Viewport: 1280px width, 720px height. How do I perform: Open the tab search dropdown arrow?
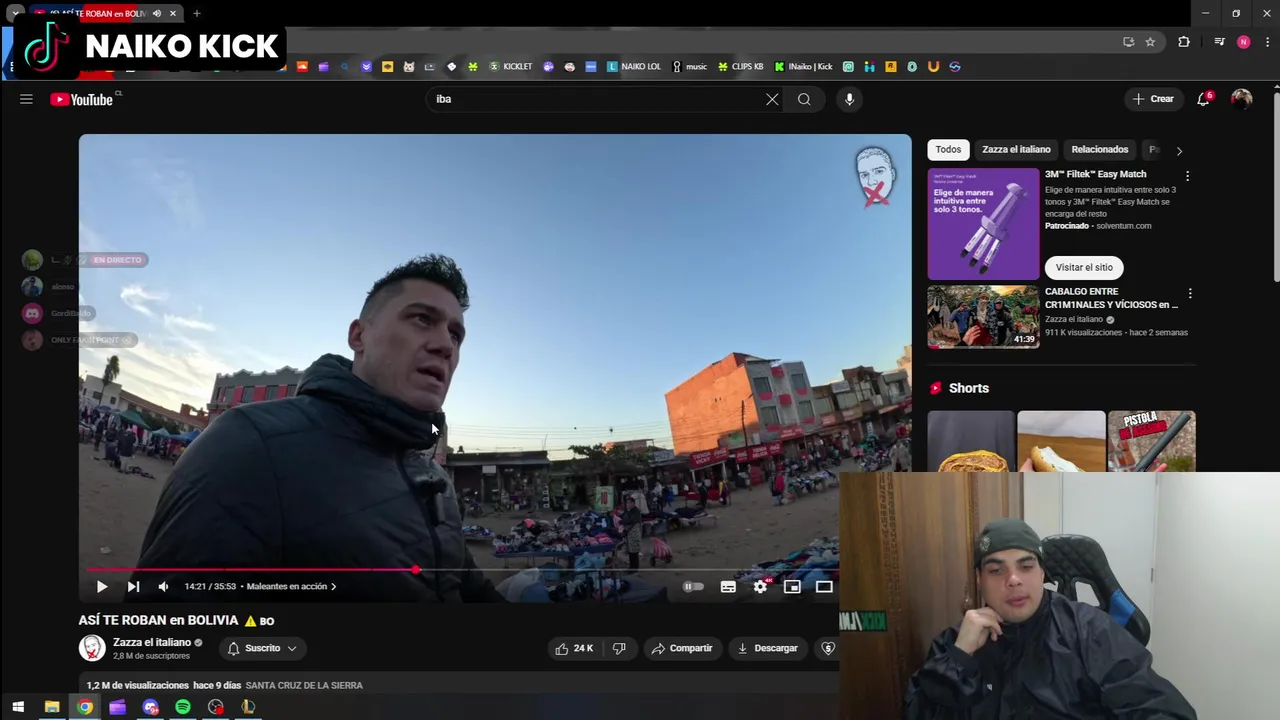point(15,14)
